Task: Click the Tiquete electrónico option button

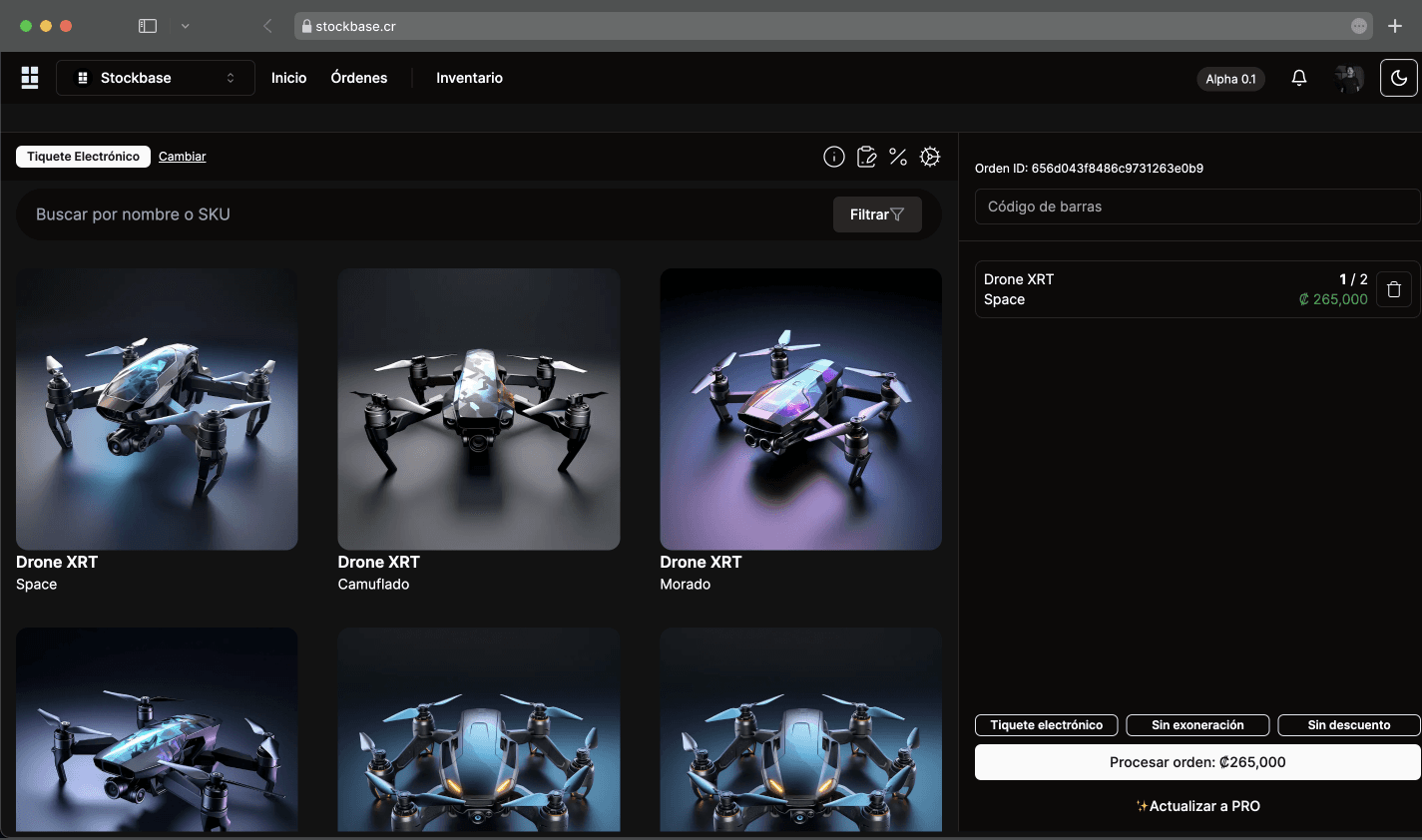Action: click(1046, 725)
